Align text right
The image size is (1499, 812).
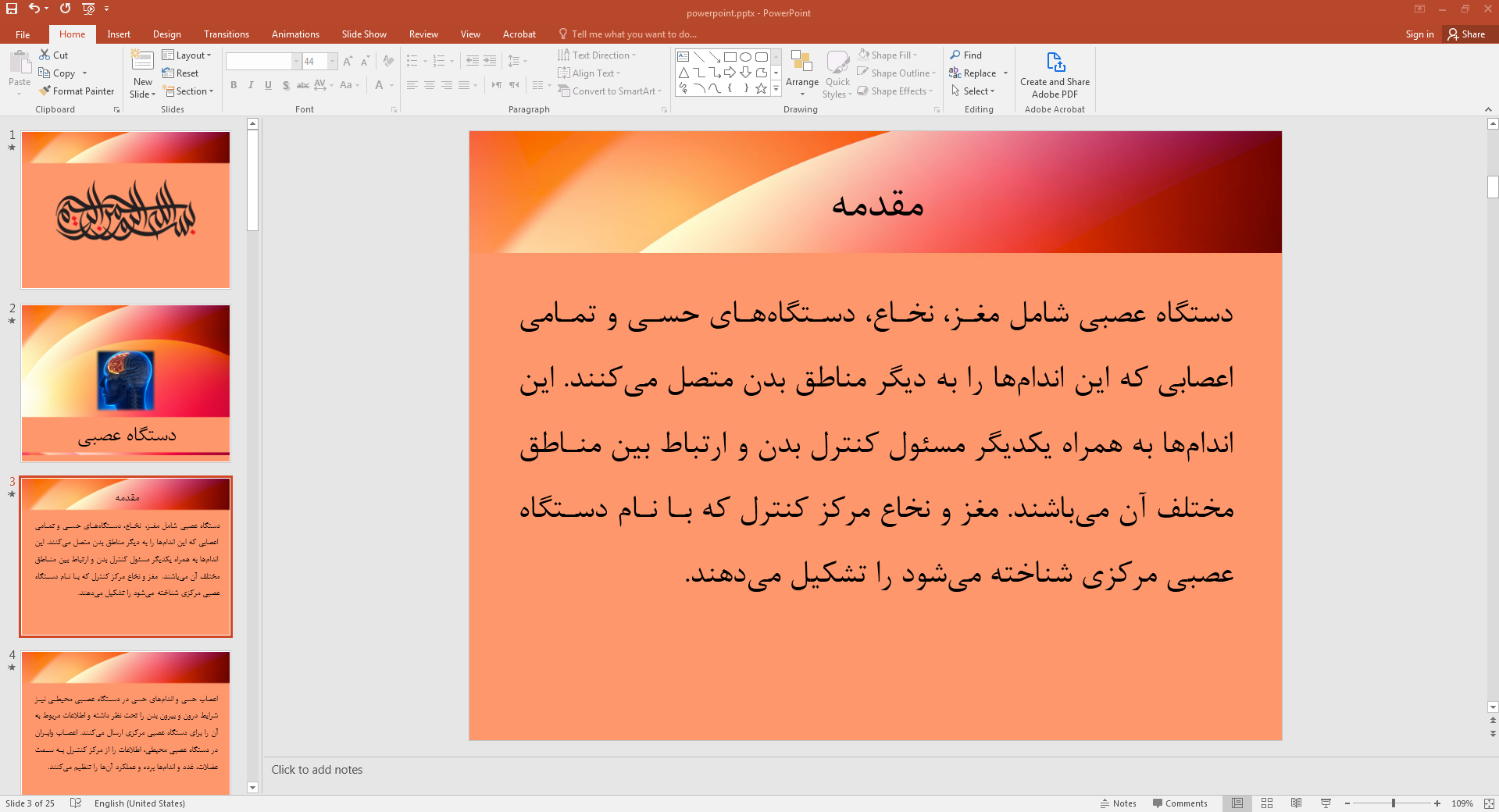point(446,85)
